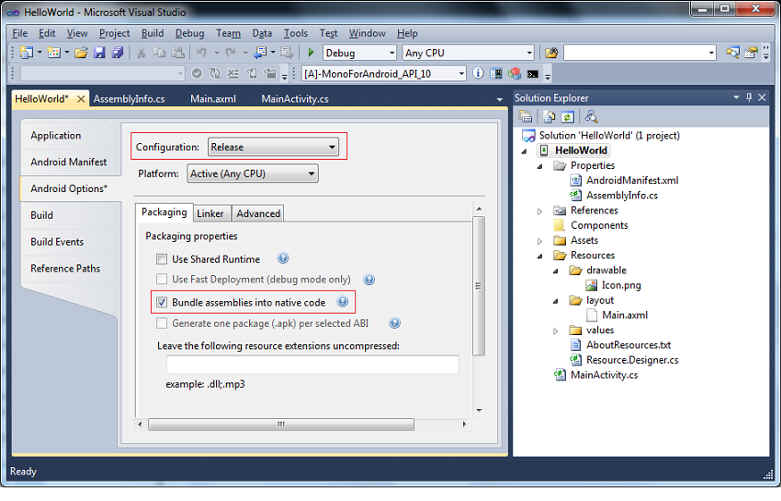Open the Debug menu

(189, 33)
